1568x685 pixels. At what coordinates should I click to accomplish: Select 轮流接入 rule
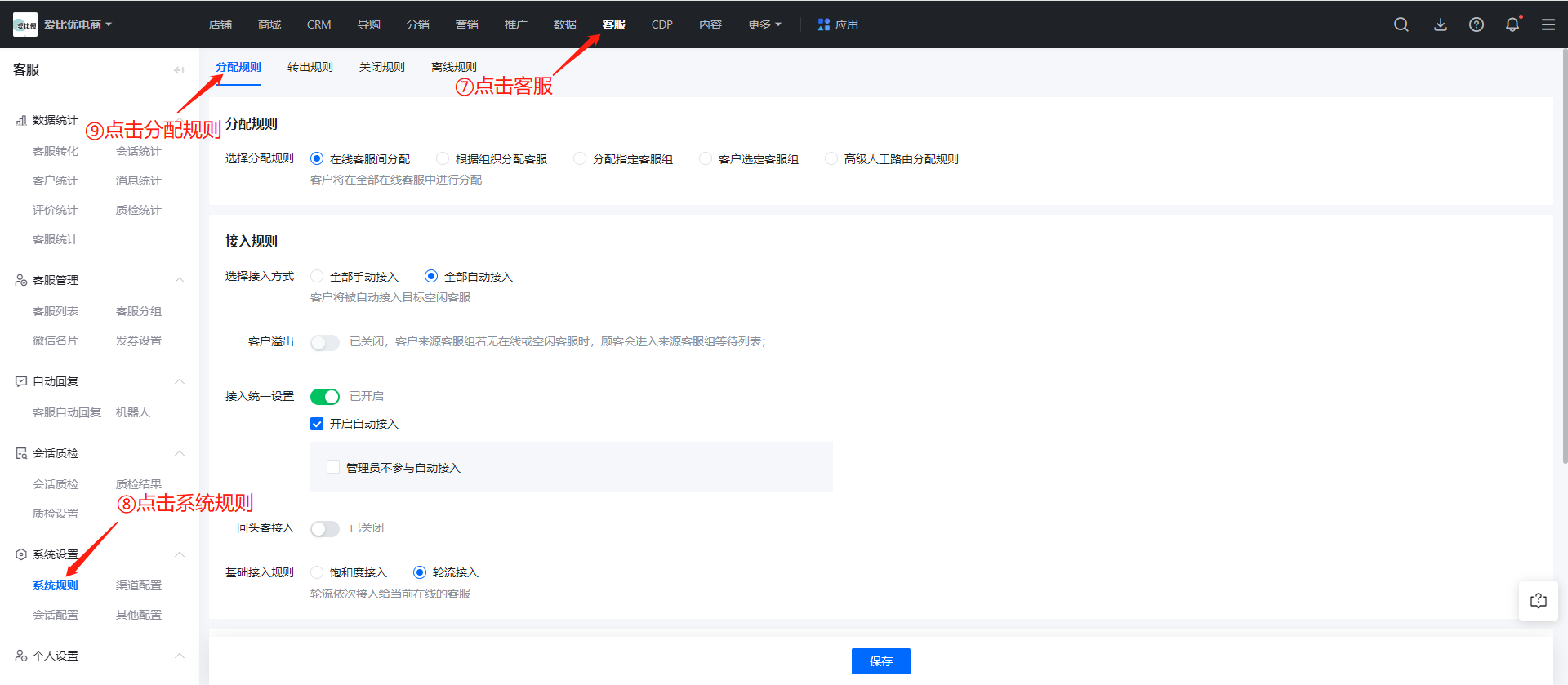[x=420, y=572]
